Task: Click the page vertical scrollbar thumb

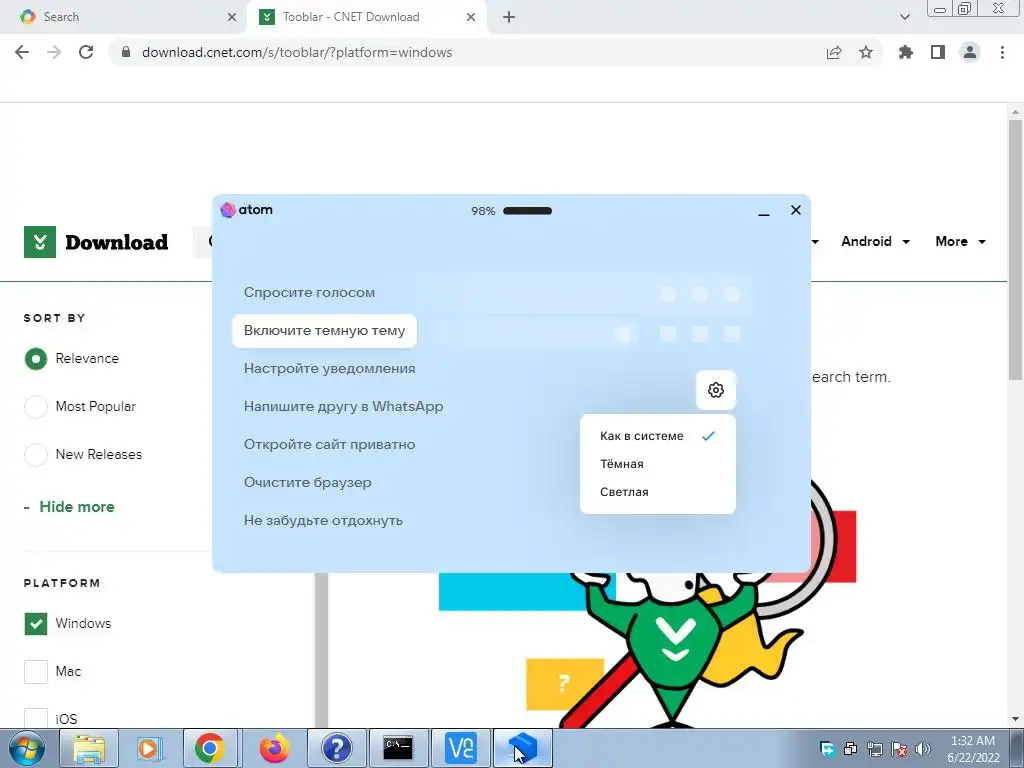Action: 1015,249
